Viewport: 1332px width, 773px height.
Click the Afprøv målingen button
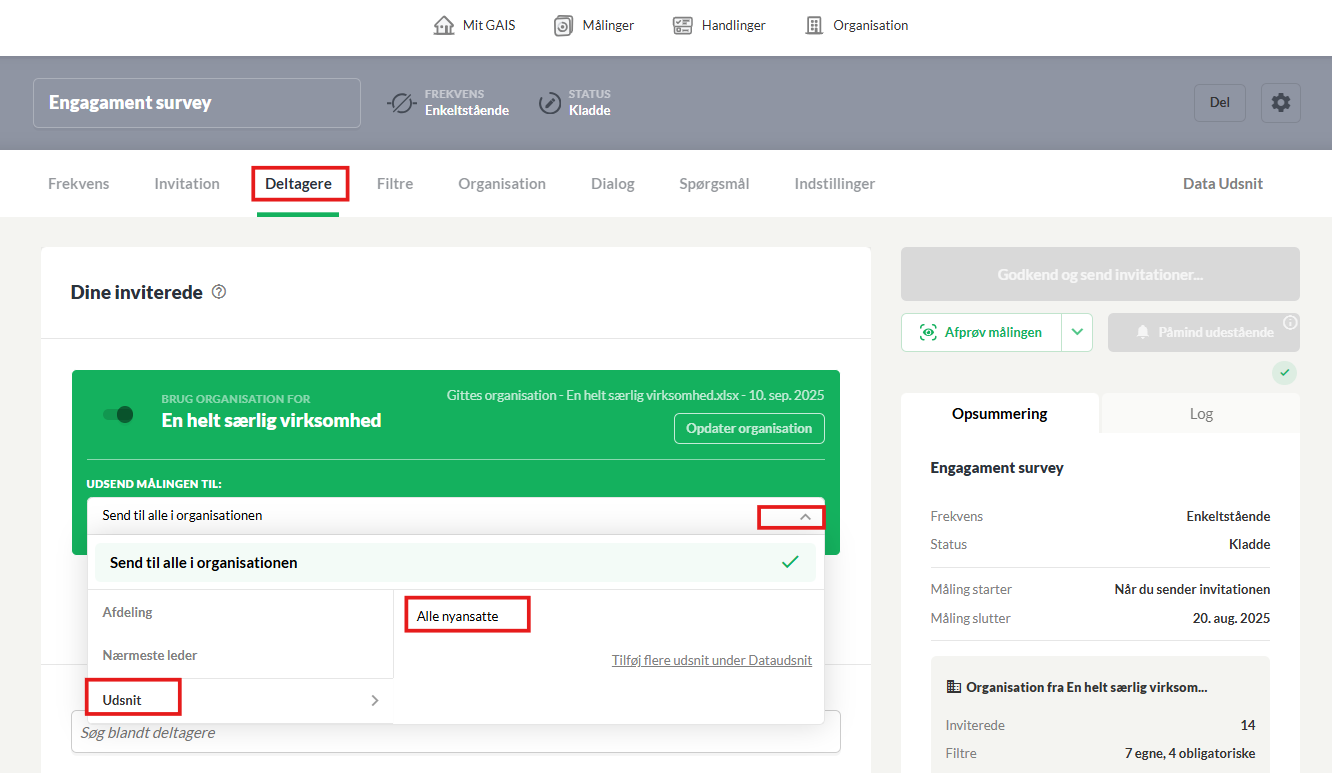click(981, 332)
